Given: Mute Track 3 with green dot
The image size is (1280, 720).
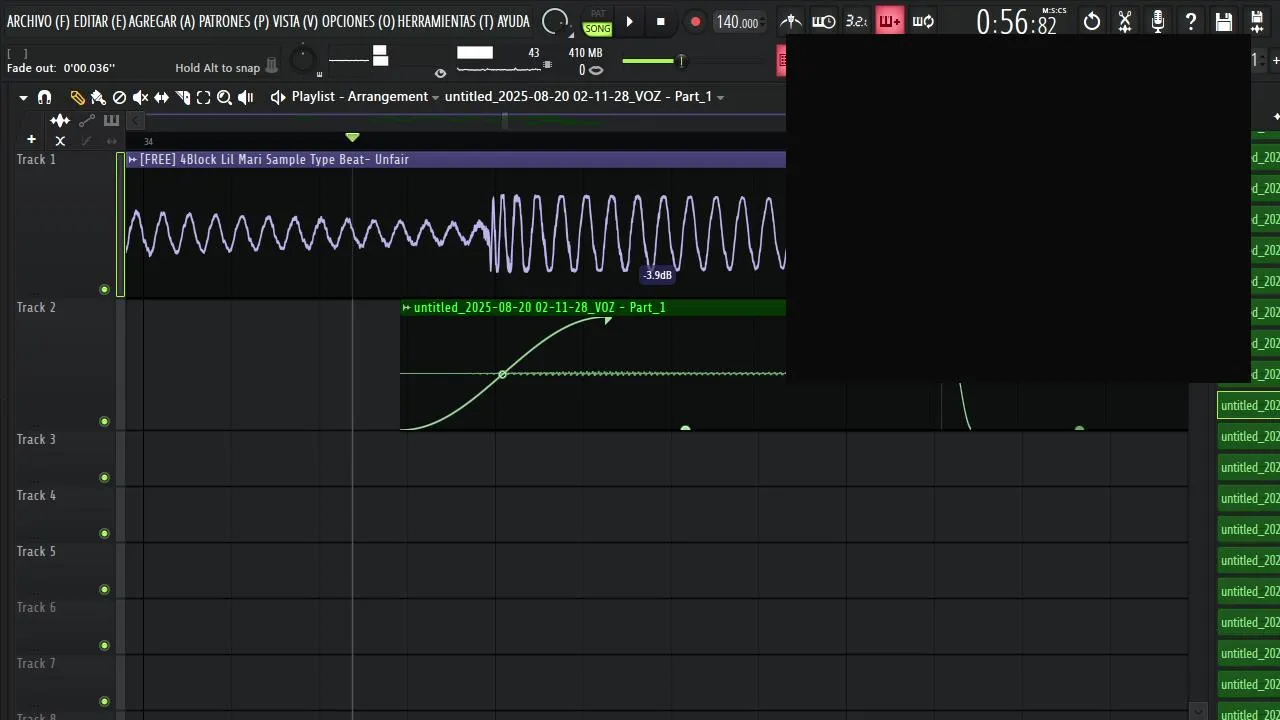Looking at the screenshot, I should [104, 478].
